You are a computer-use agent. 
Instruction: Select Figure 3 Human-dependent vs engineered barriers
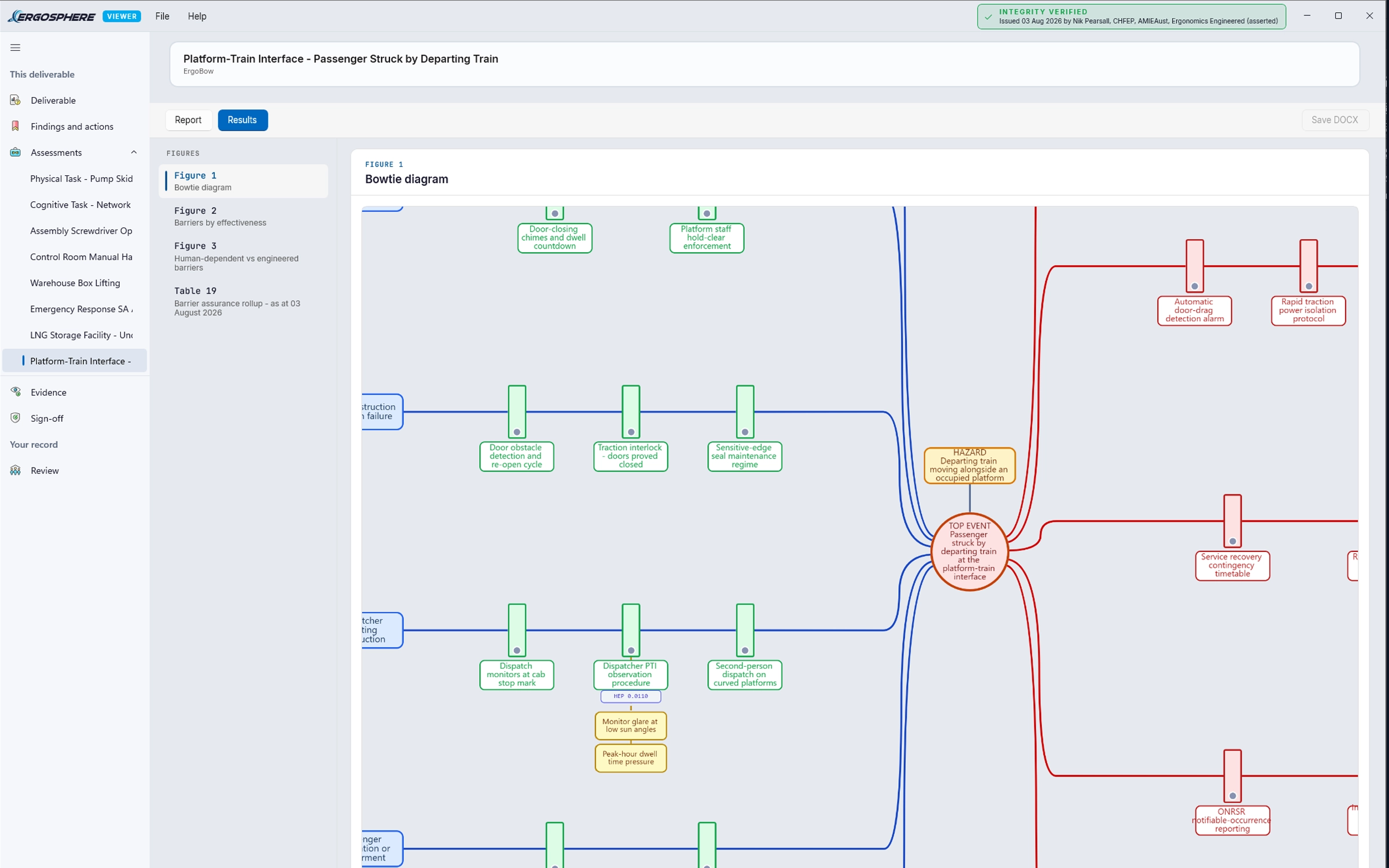(x=243, y=256)
